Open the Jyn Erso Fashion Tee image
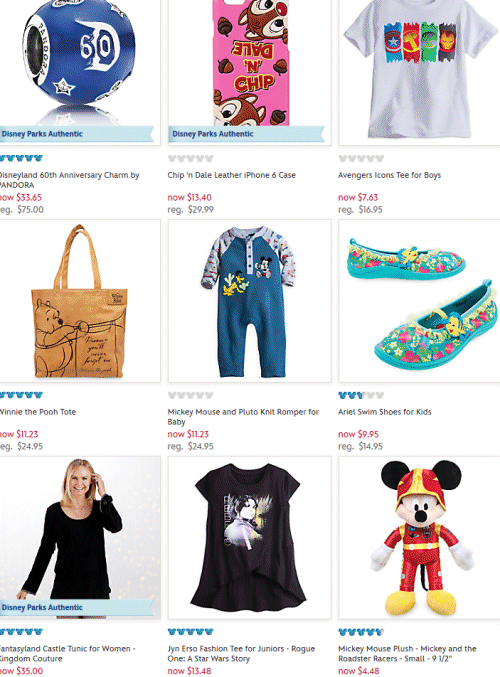Screen dimensions: 500x677 [x=250, y=538]
